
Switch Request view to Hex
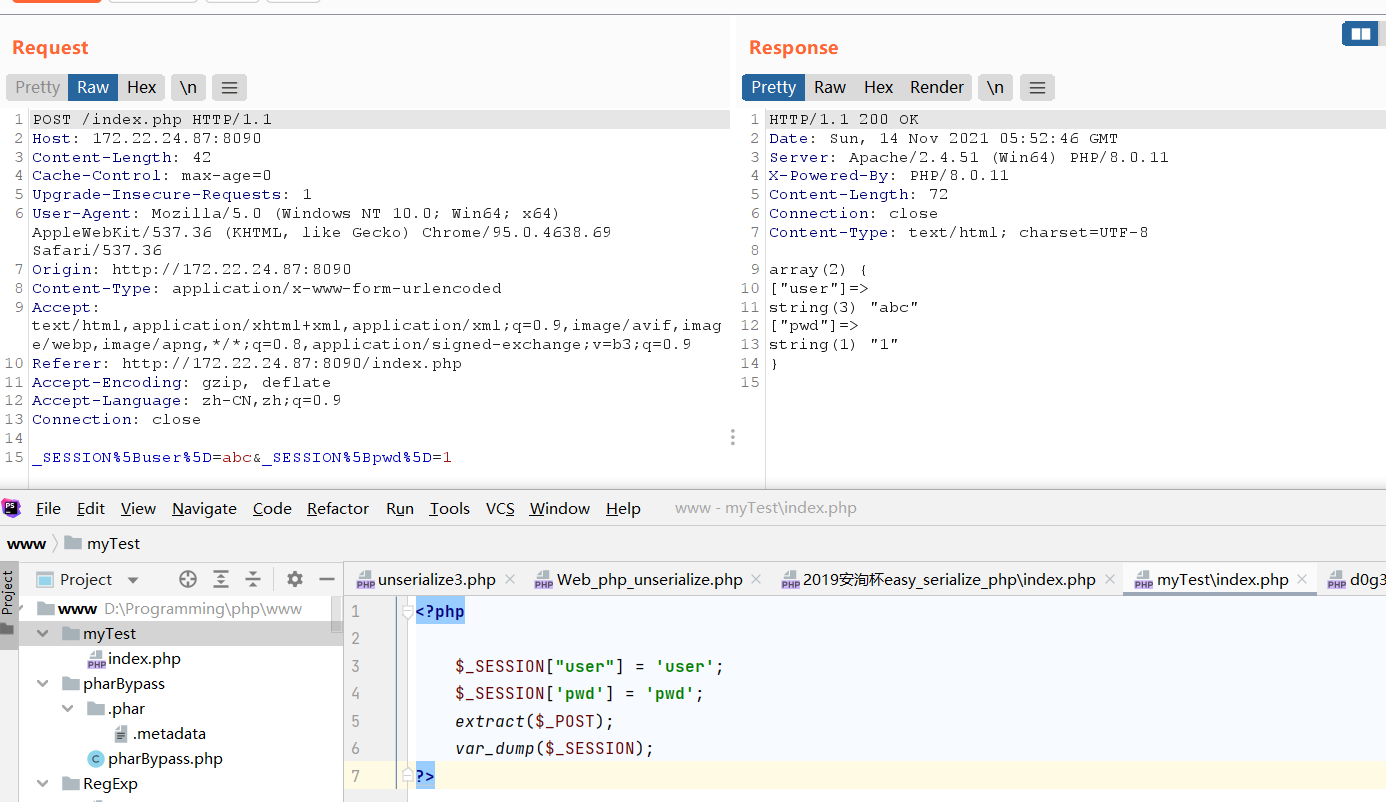(141, 88)
